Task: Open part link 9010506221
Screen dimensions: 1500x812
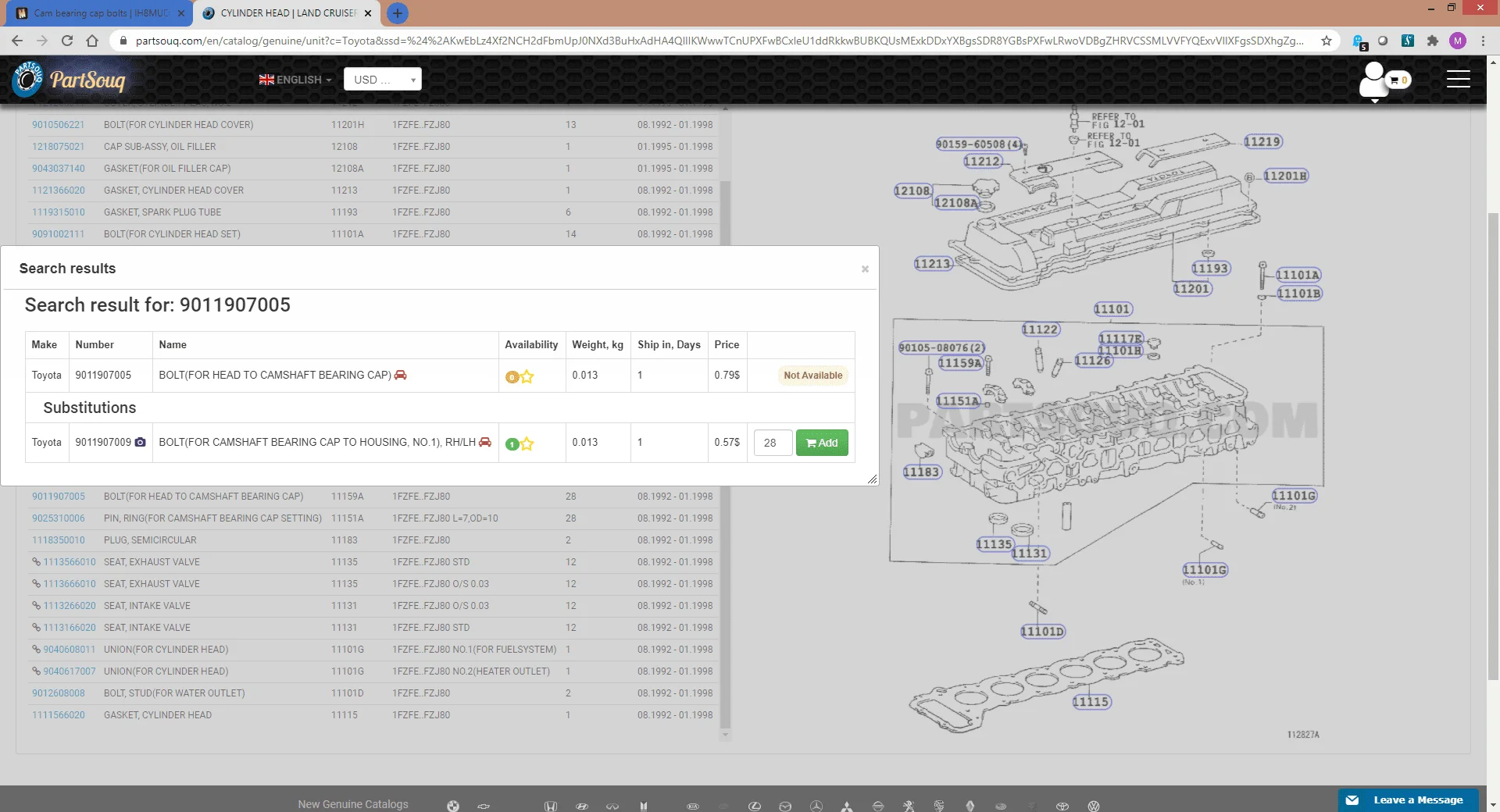Action: click(x=58, y=125)
